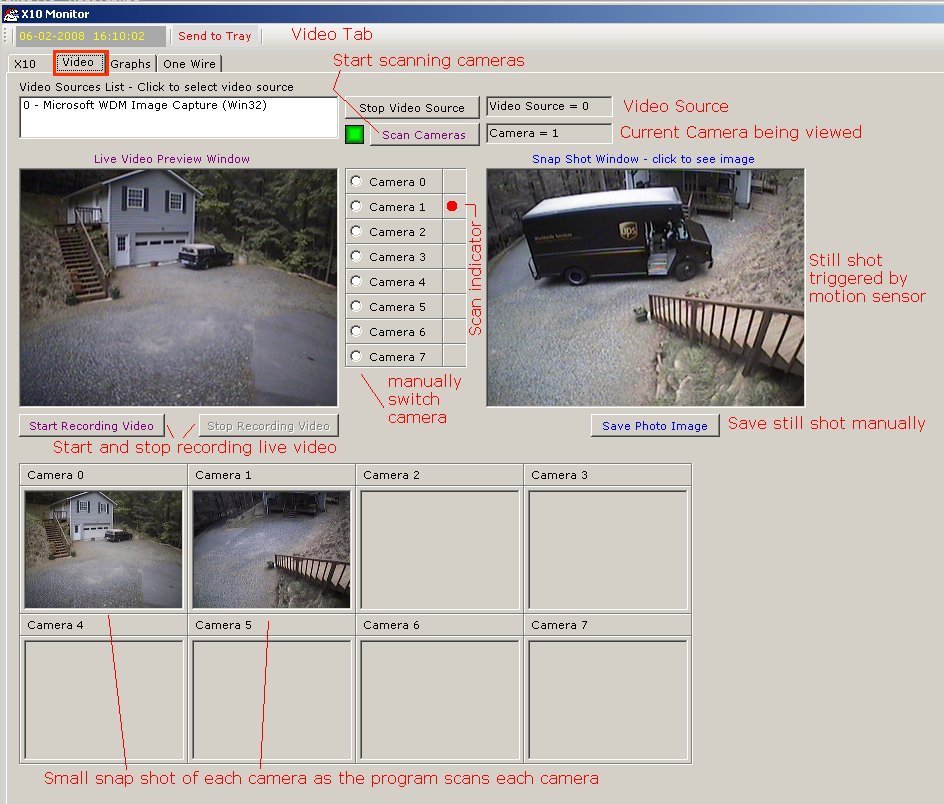Click the Camera 0 small snapshot thumbnail
944x804 pixels.
coord(103,549)
